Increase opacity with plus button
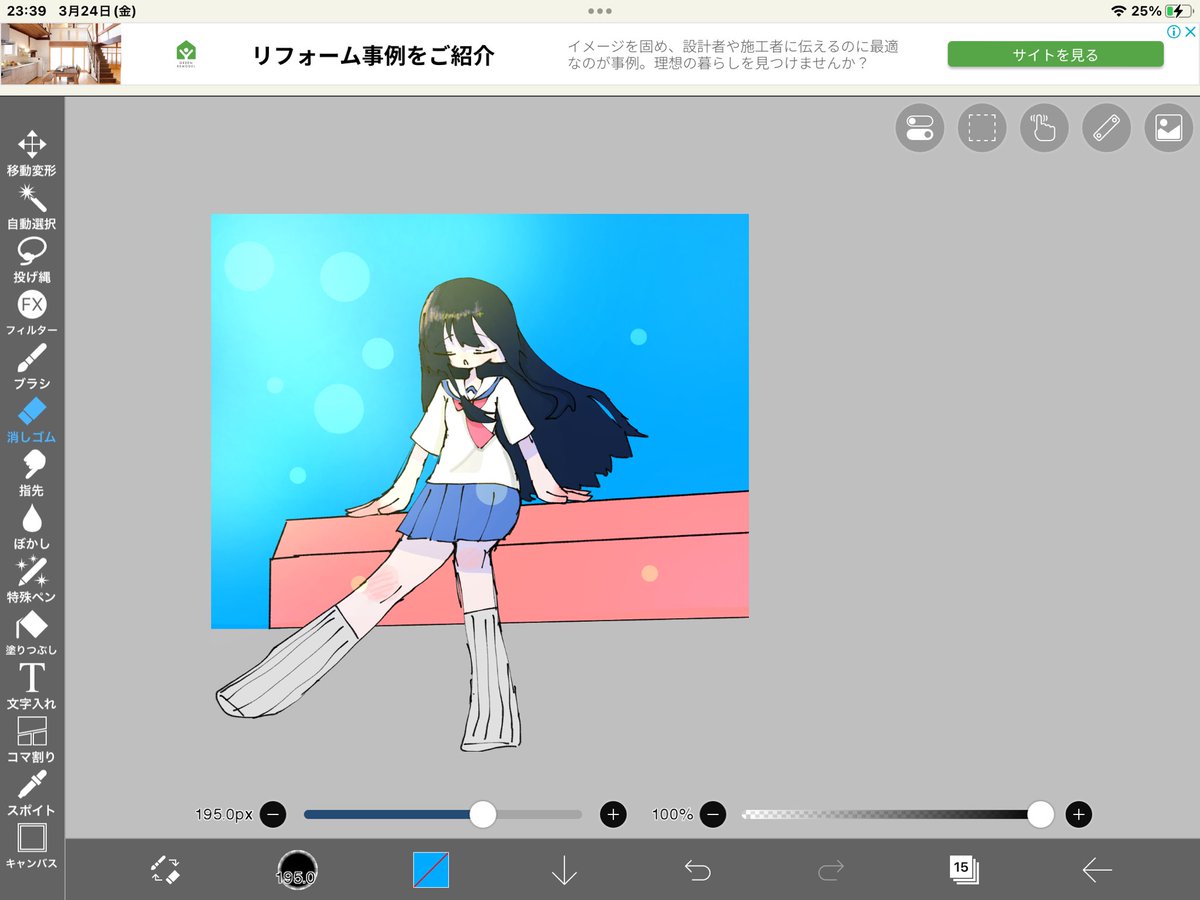The width and height of the screenshot is (1200, 900). tap(1078, 814)
